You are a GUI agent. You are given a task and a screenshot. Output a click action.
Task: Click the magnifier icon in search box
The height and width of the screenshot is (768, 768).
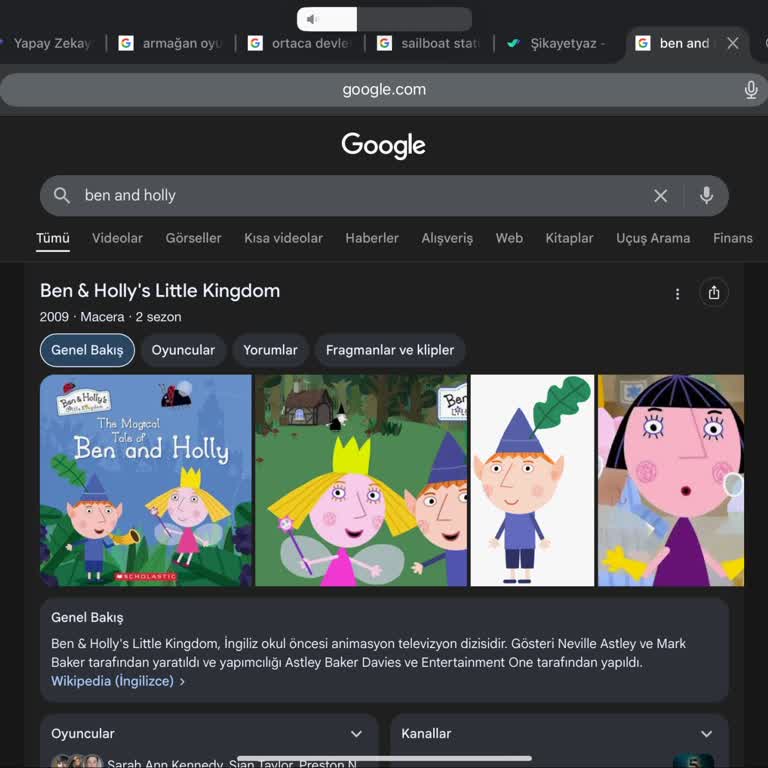[x=62, y=195]
